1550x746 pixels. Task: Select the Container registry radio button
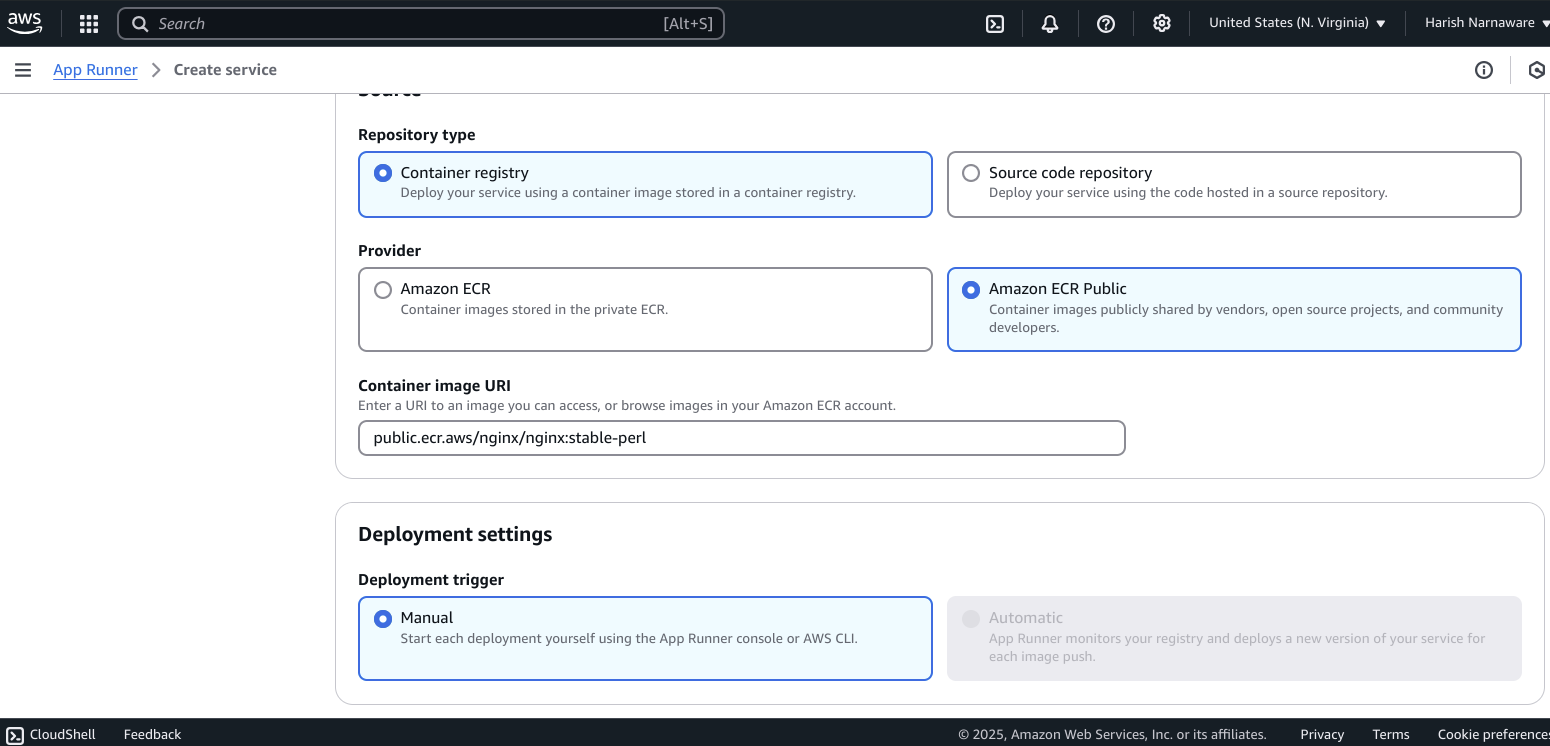383,173
